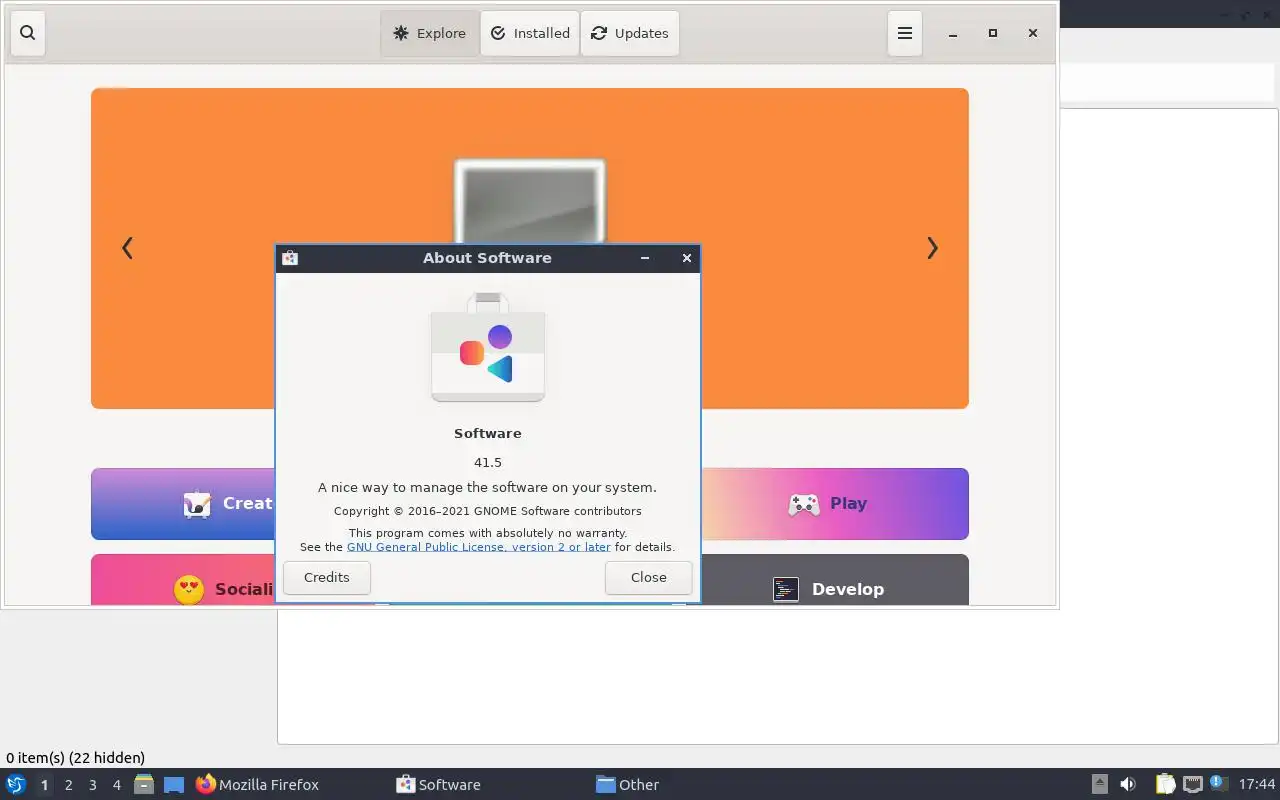1280x800 pixels.
Task: Open the Lubuntu start menu icon
Action: click(16, 784)
